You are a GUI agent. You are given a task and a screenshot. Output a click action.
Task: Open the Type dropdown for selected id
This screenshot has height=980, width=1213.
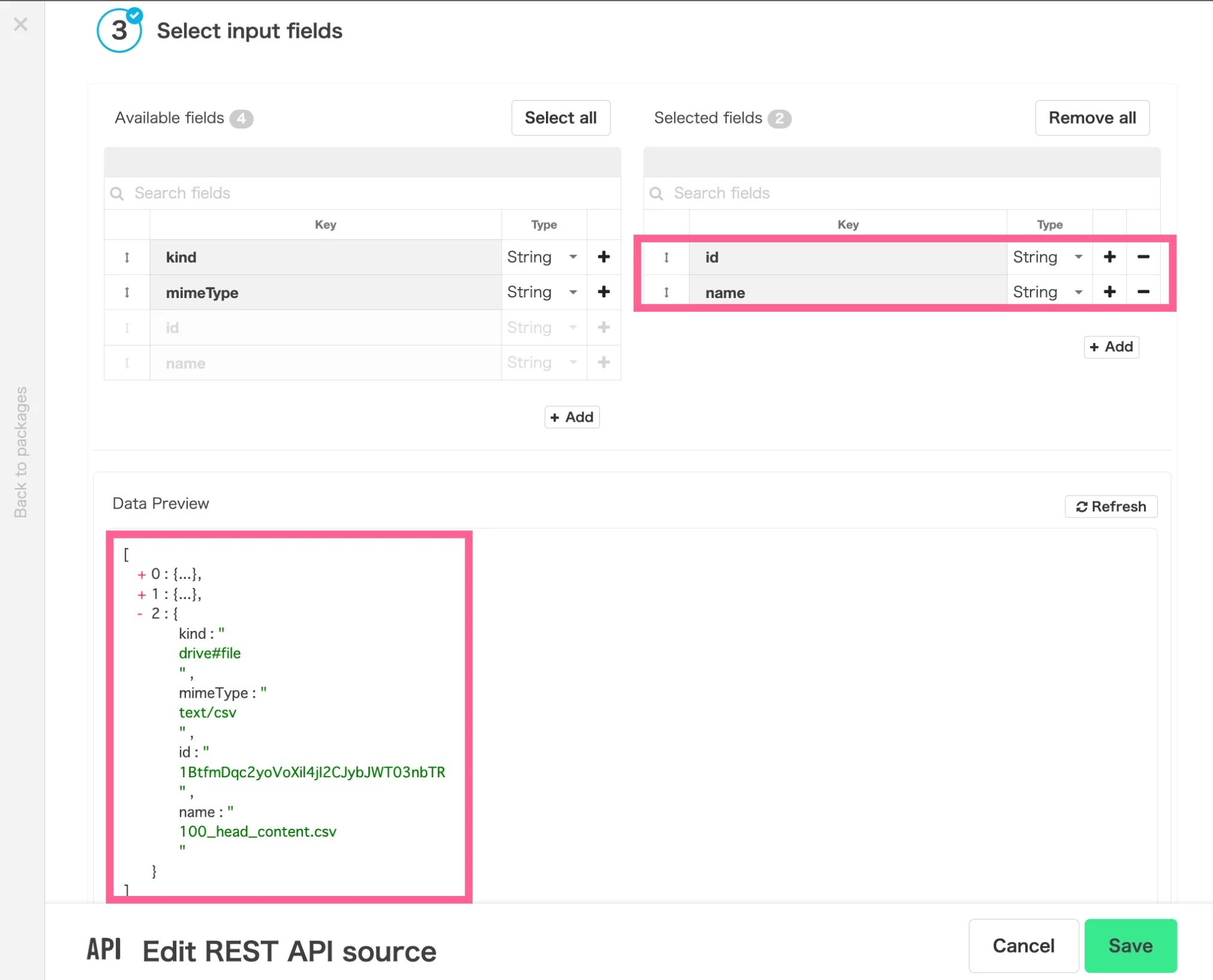(x=1049, y=257)
